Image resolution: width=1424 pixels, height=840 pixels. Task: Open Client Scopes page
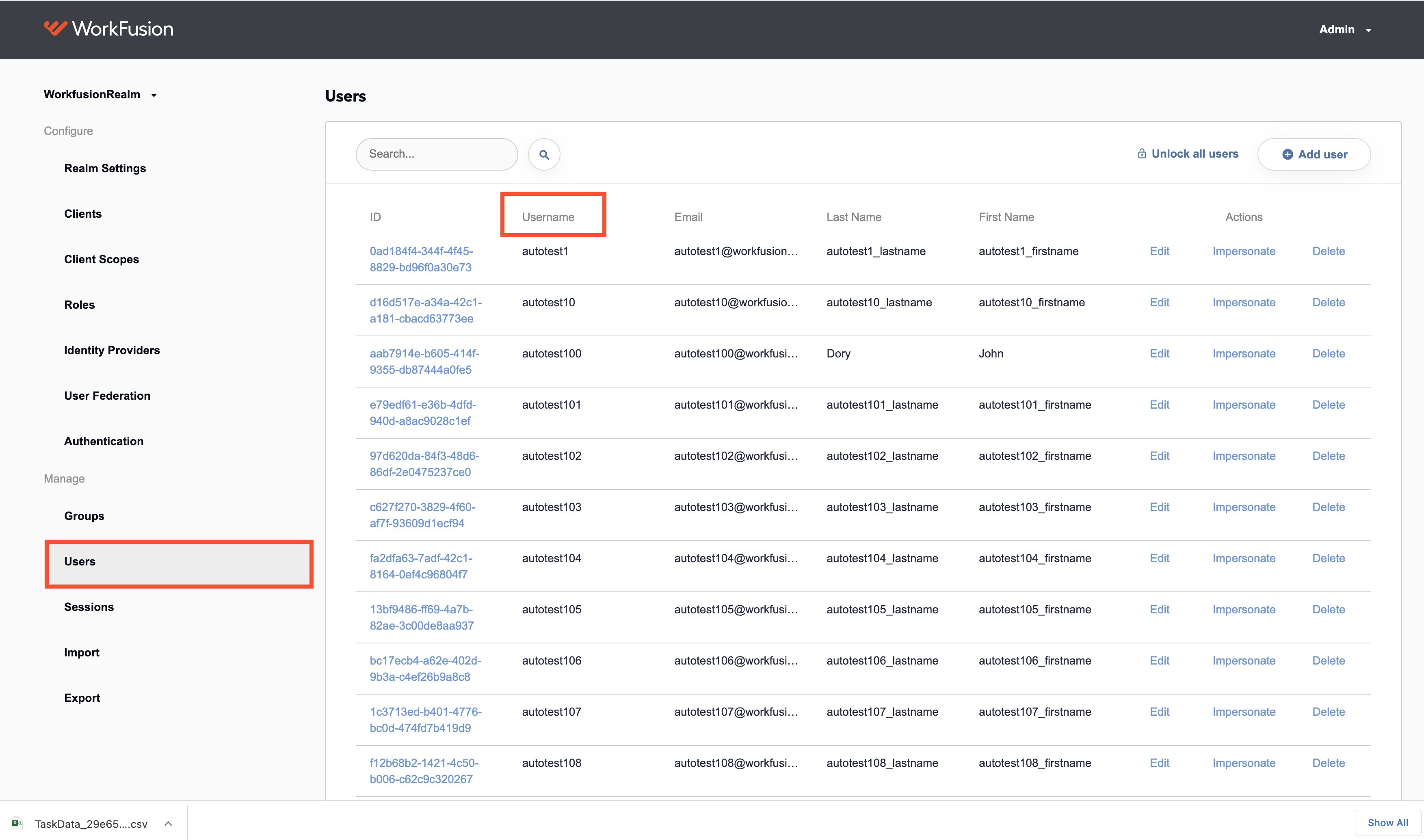point(101,259)
